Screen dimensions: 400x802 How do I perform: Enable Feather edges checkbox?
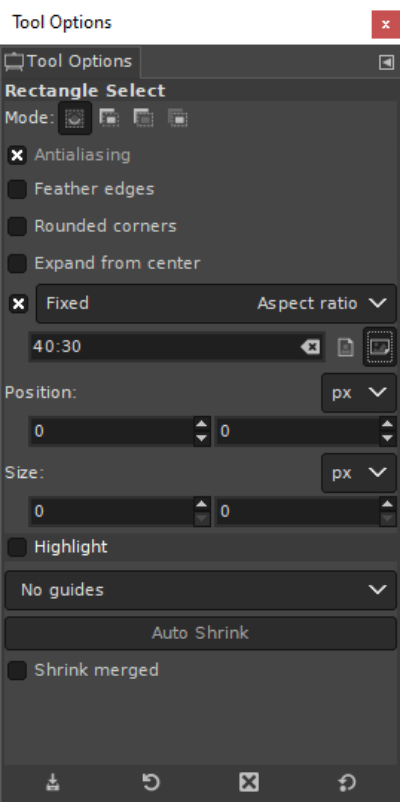(x=17, y=189)
